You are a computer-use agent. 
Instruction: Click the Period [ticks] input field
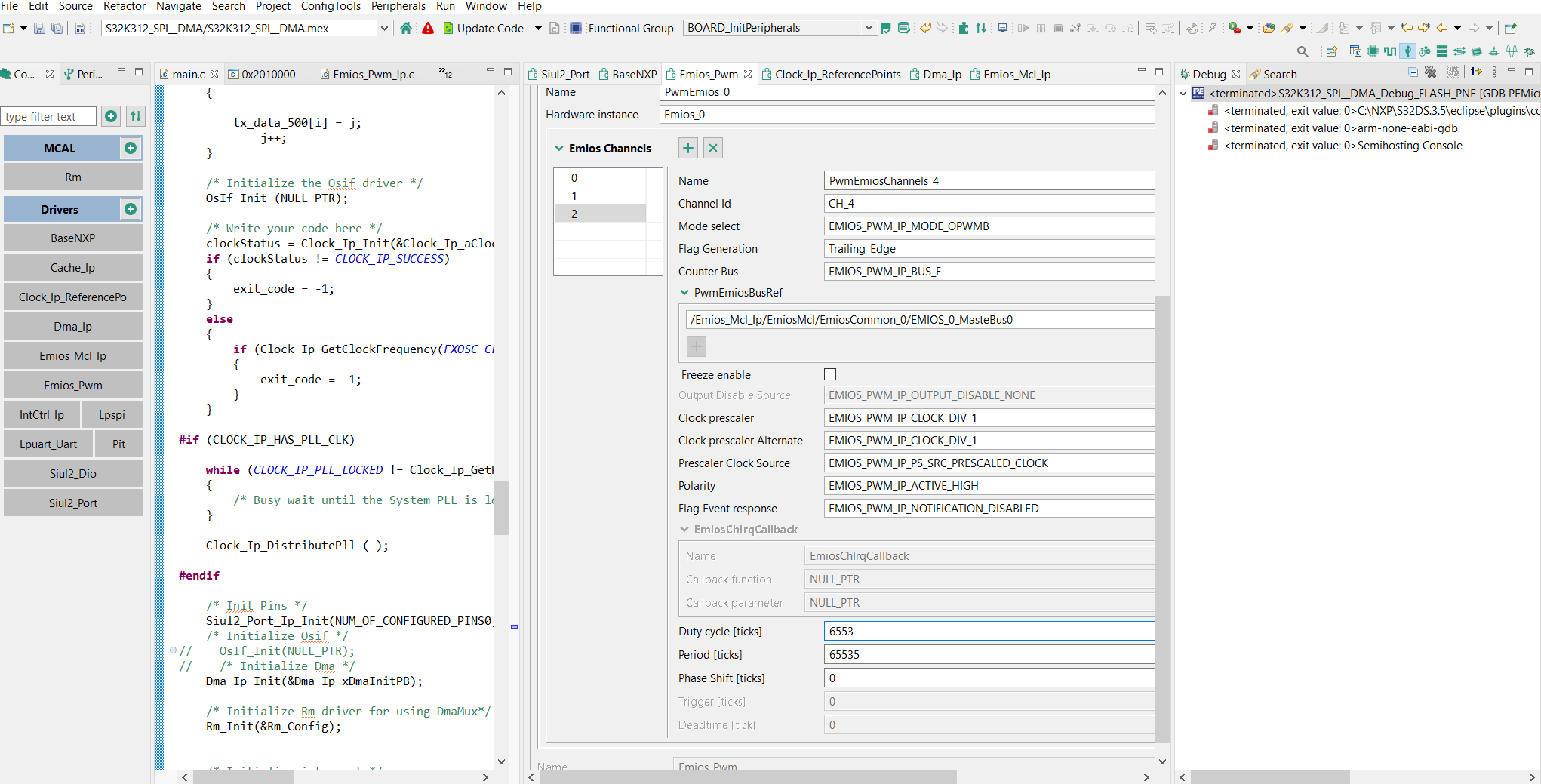pos(989,655)
